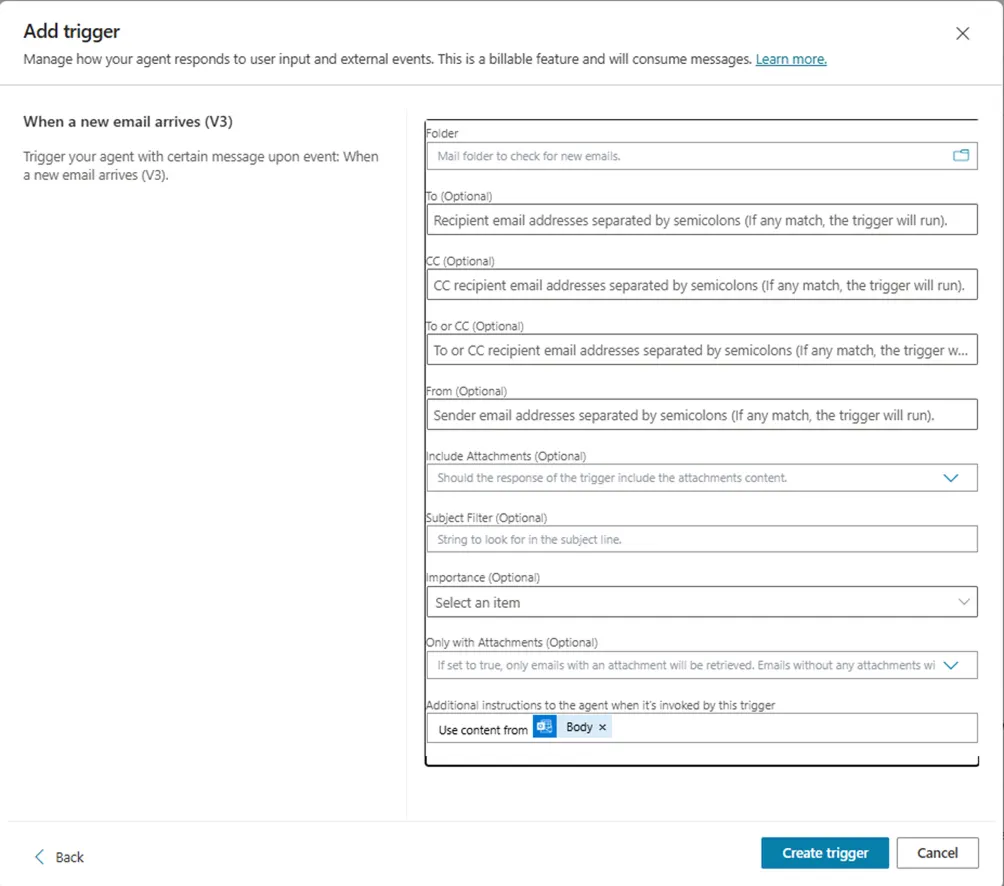The image size is (1004, 886).
Task: Click the From sender addresses field
Action: [x=701, y=415]
